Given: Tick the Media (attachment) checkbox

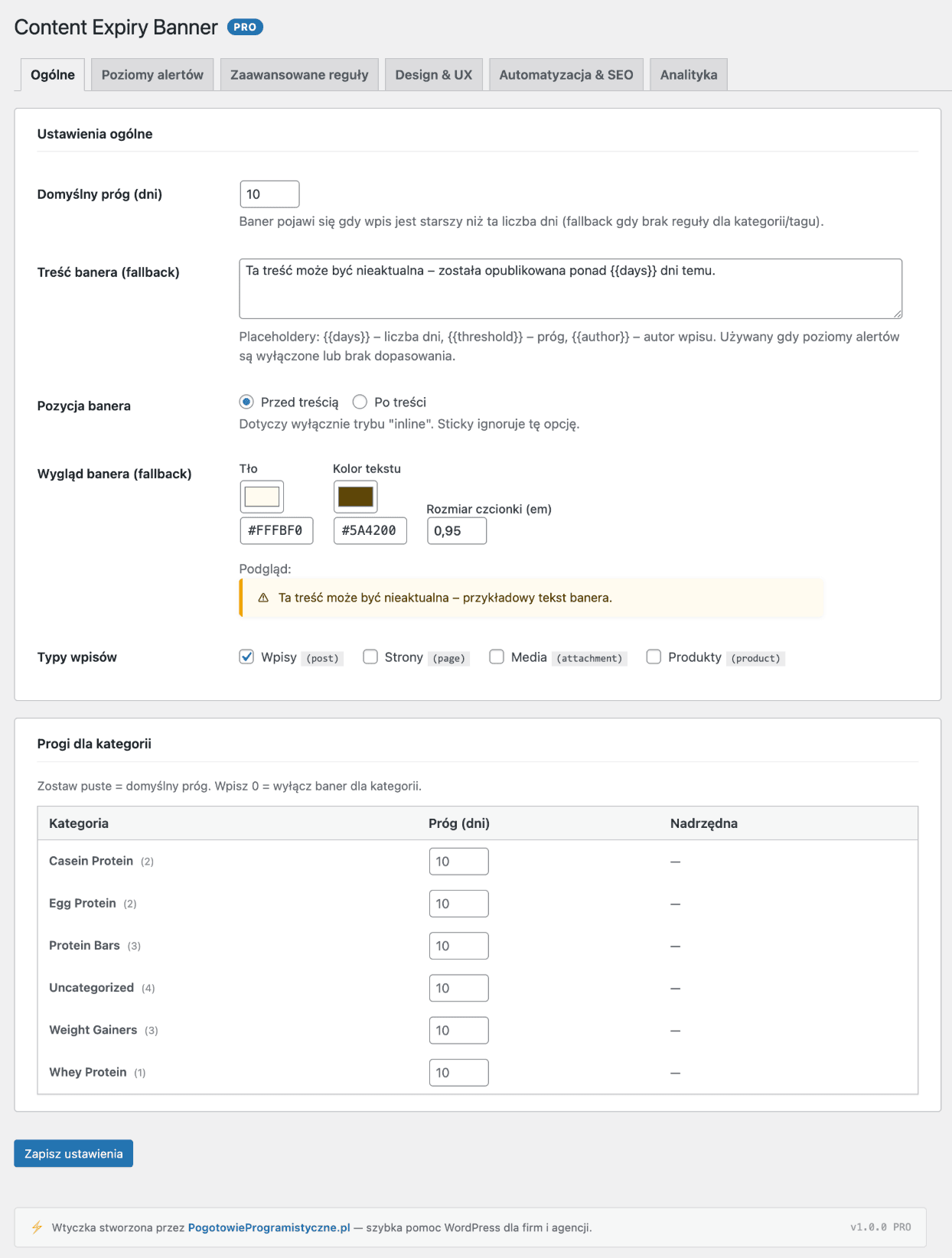Looking at the screenshot, I should pos(497,657).
